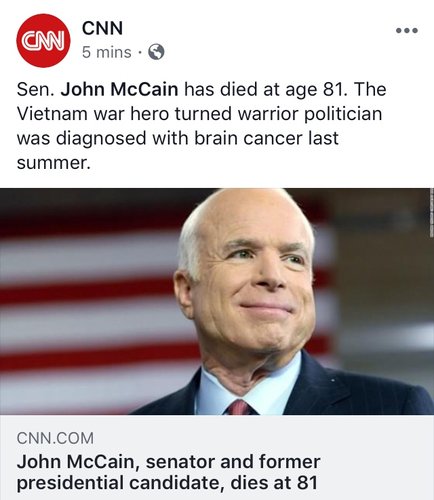
Task: Click the word 'summer.' ending the caption
Action: pyautogui.click(x=54, y=163)
